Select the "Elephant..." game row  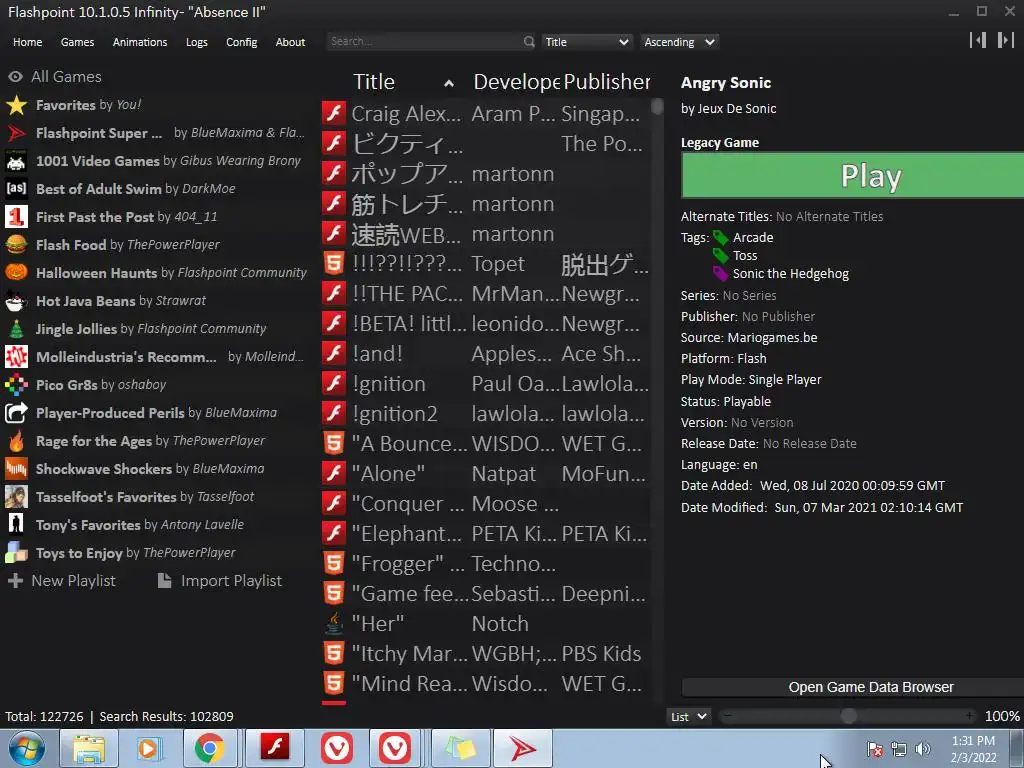click(x=485, y=534)
